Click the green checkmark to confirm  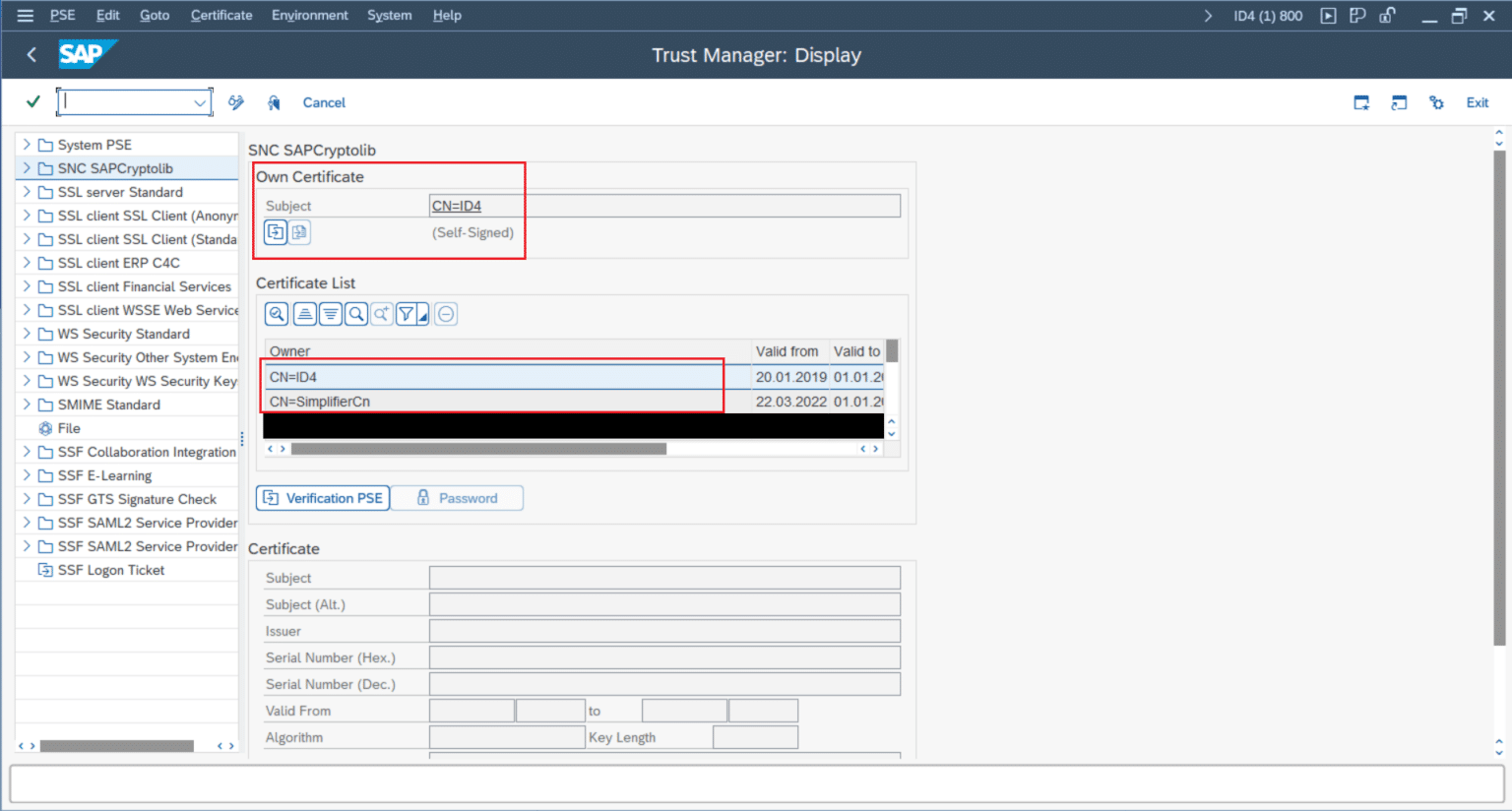31,102
